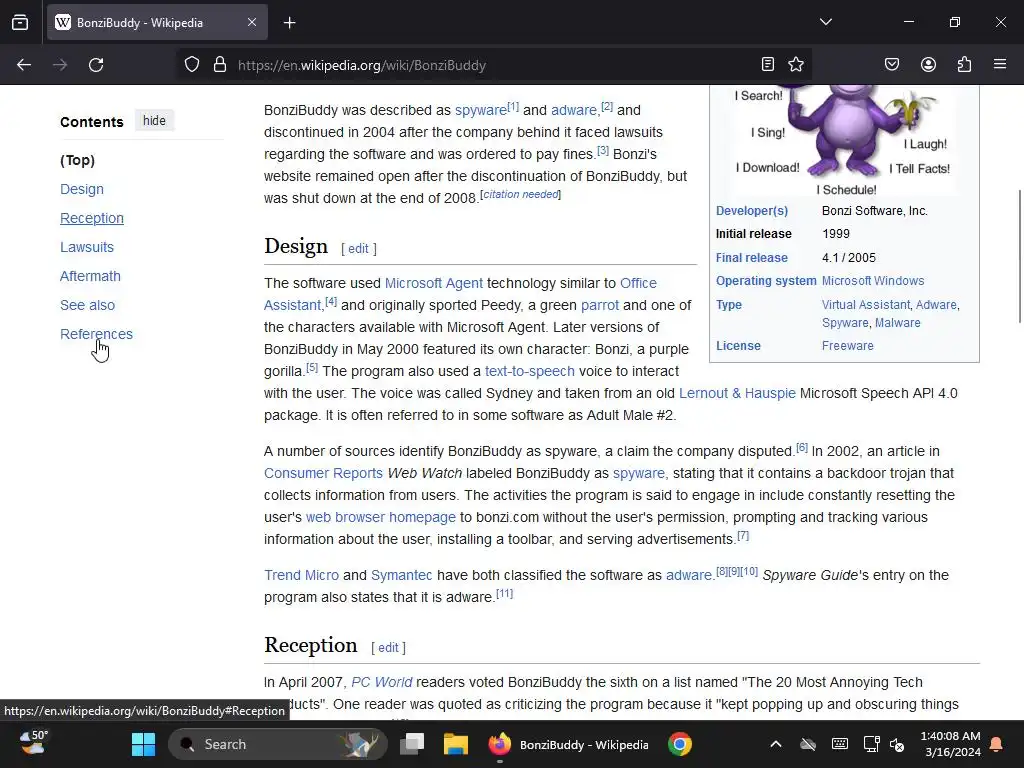This screenshot has height=768, width=1024.
Task: Open Firefox account icon
Action: (928, 64)
